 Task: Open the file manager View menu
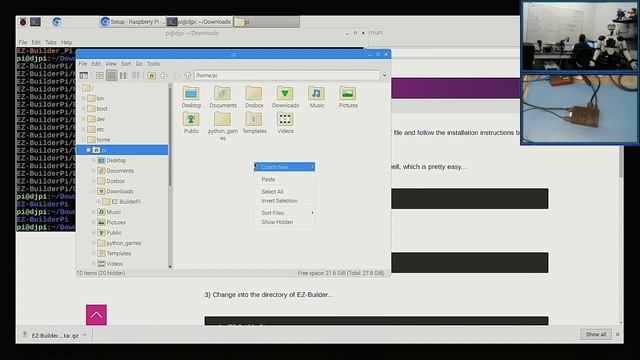coord(111,64)
